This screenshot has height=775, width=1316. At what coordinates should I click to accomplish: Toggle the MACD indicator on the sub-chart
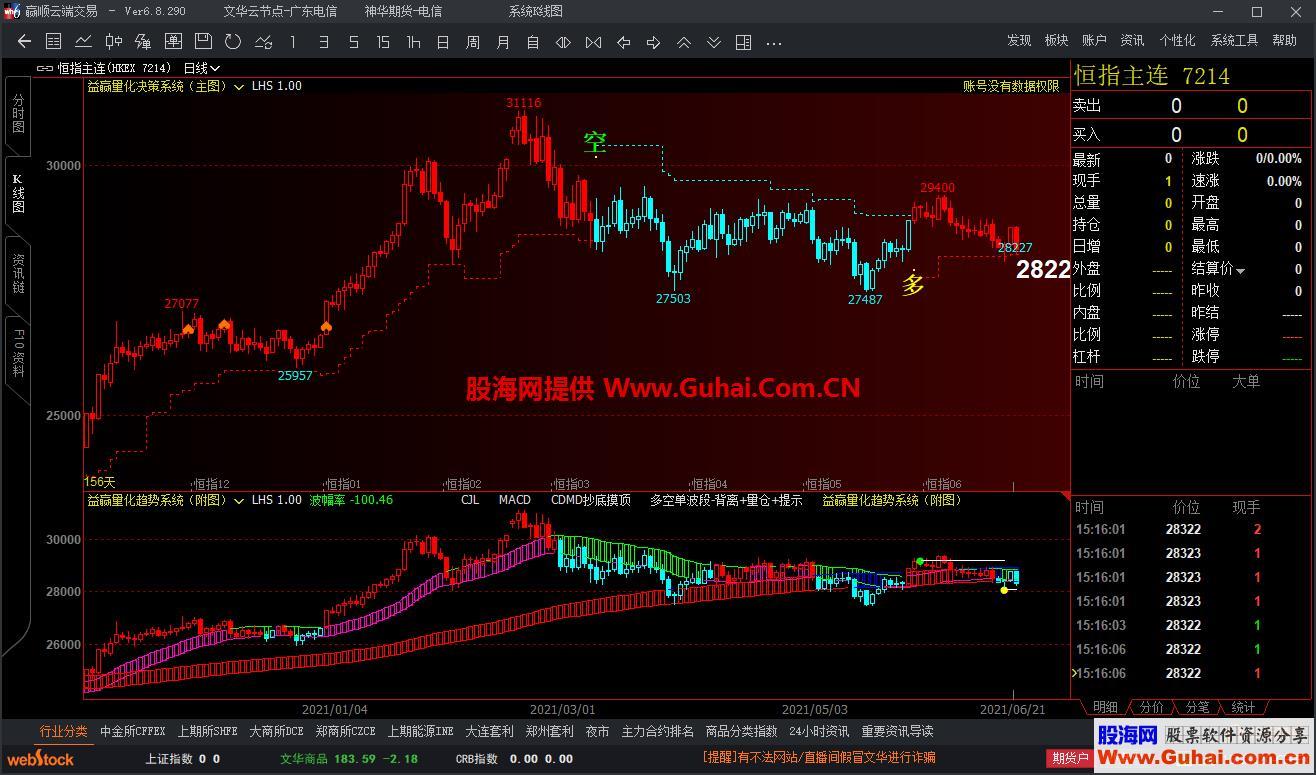(x=513, y=500)
